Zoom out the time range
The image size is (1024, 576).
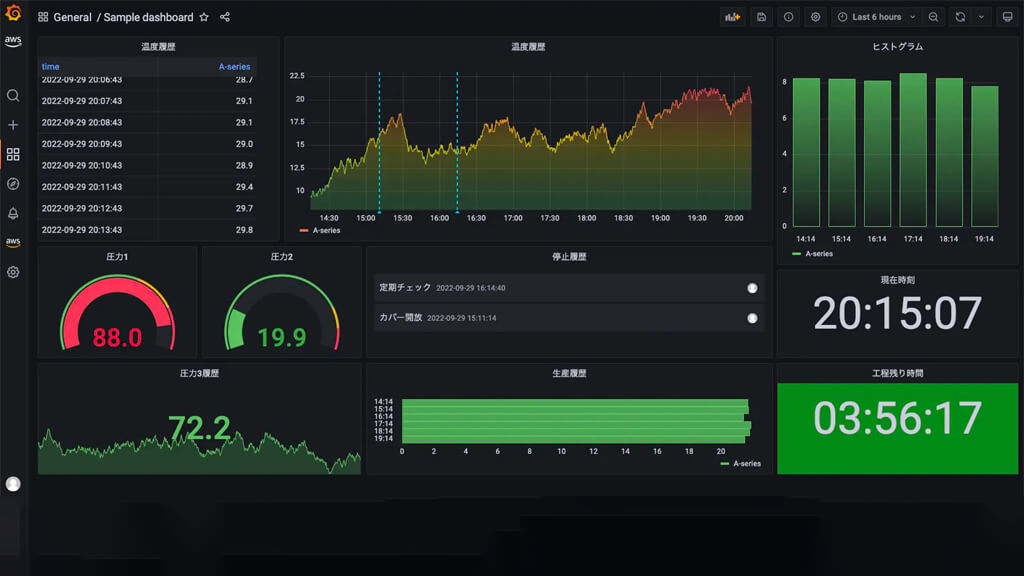(x=934, y=17)
